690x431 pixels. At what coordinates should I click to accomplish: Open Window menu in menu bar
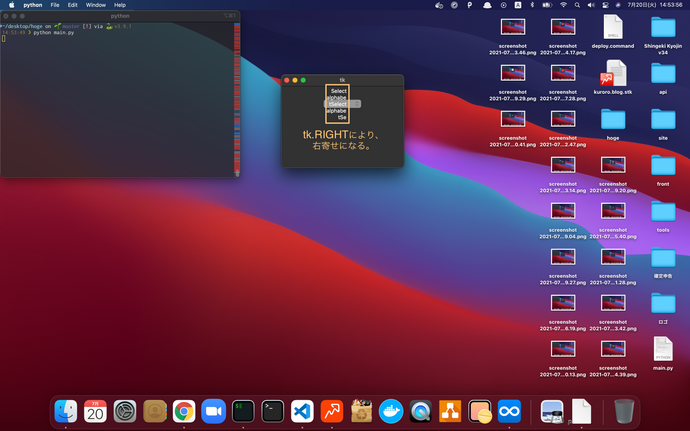(95, 5)
